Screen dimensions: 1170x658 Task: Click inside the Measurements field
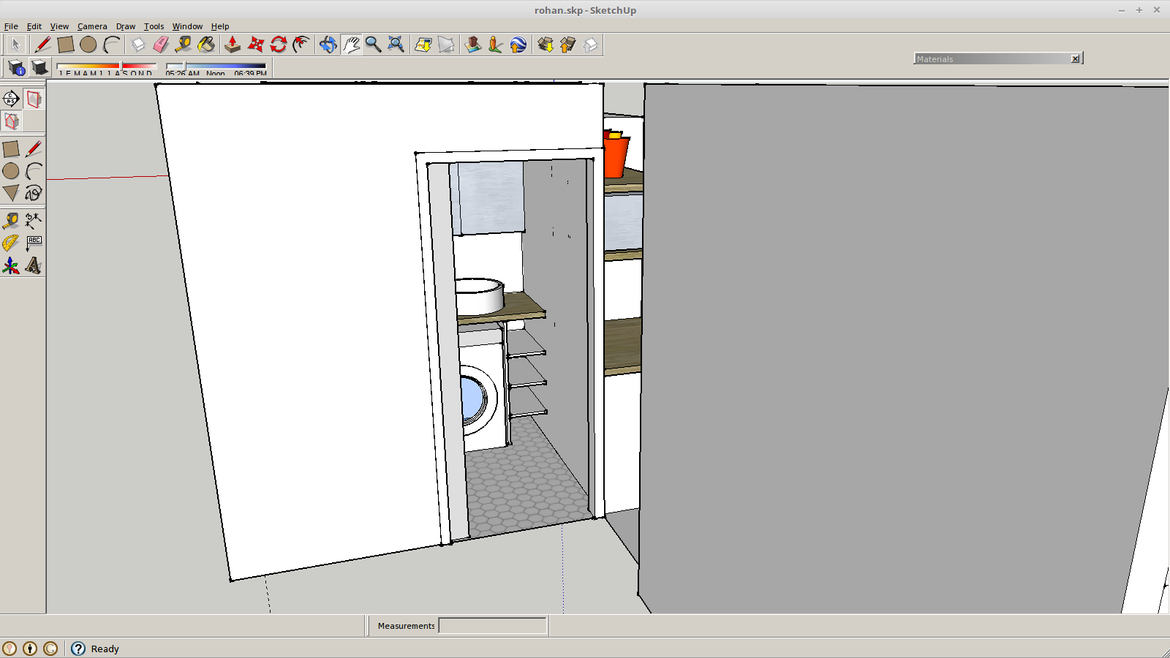492,625
